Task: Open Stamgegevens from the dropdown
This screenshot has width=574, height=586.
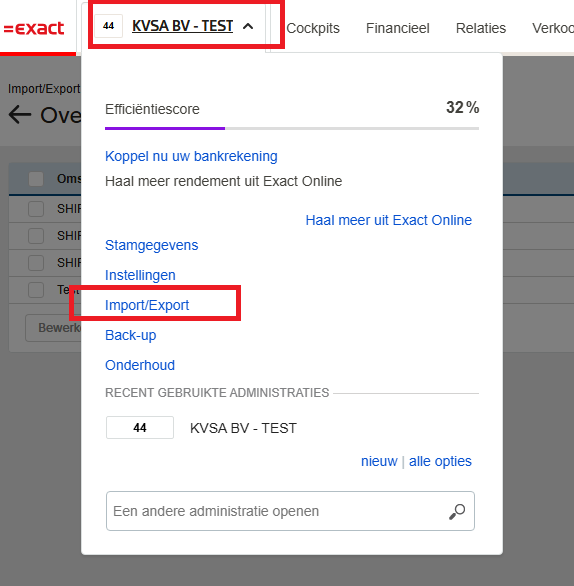Action: coord(151,246)
